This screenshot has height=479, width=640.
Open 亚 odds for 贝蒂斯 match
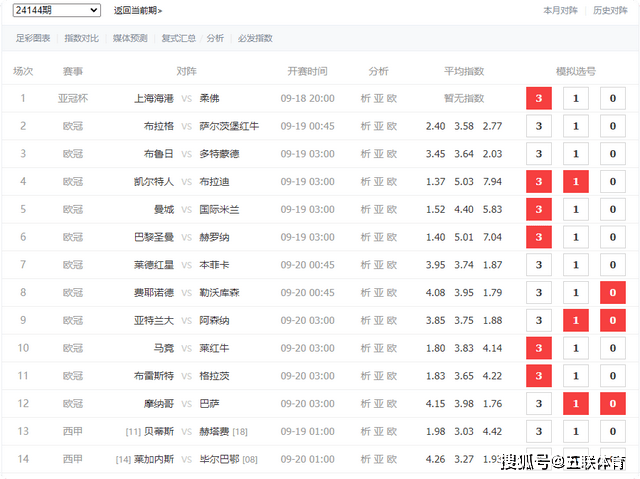378,431
